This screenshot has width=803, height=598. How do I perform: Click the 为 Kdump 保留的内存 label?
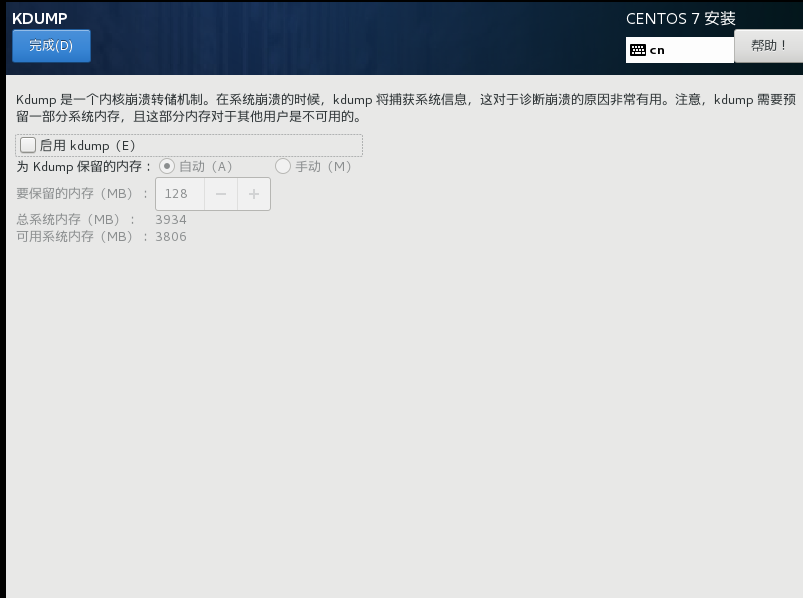tap(84, 166)
